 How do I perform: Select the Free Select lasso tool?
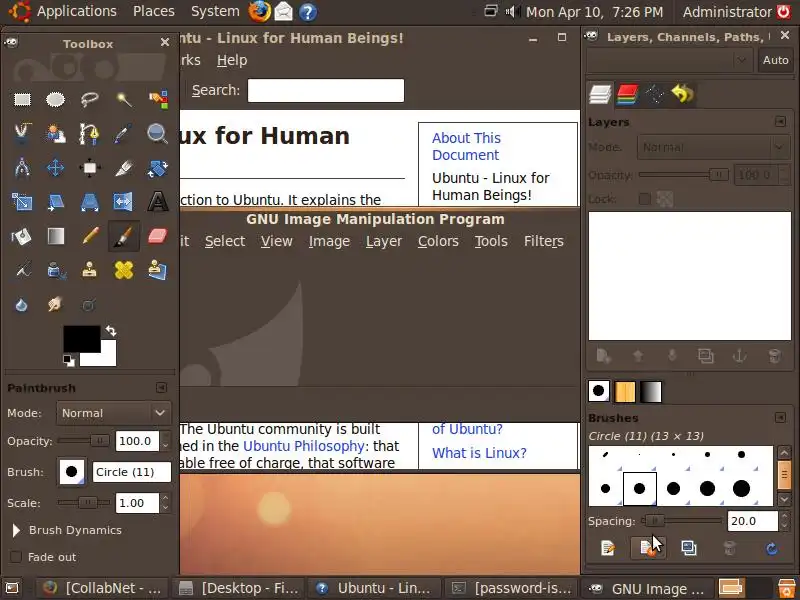coord(90,99)
